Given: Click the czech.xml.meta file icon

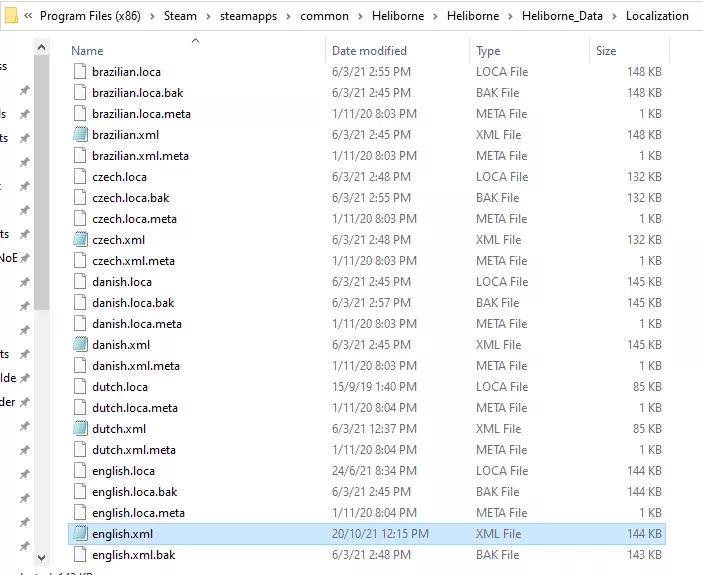Looking at the screenshot, I should (80, 260).
